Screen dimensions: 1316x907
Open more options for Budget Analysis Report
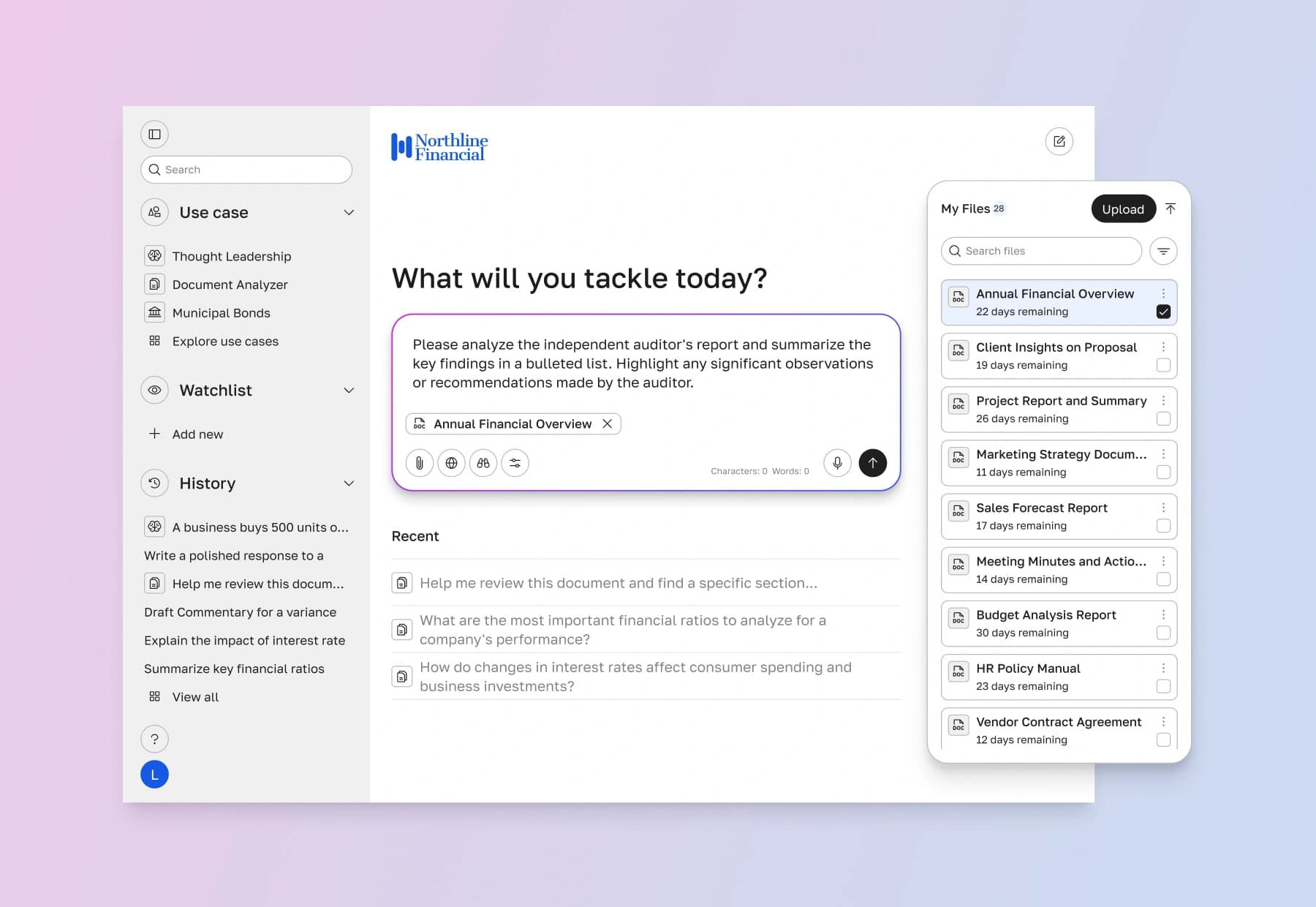pyautogui.click(x=1163, y=615)
